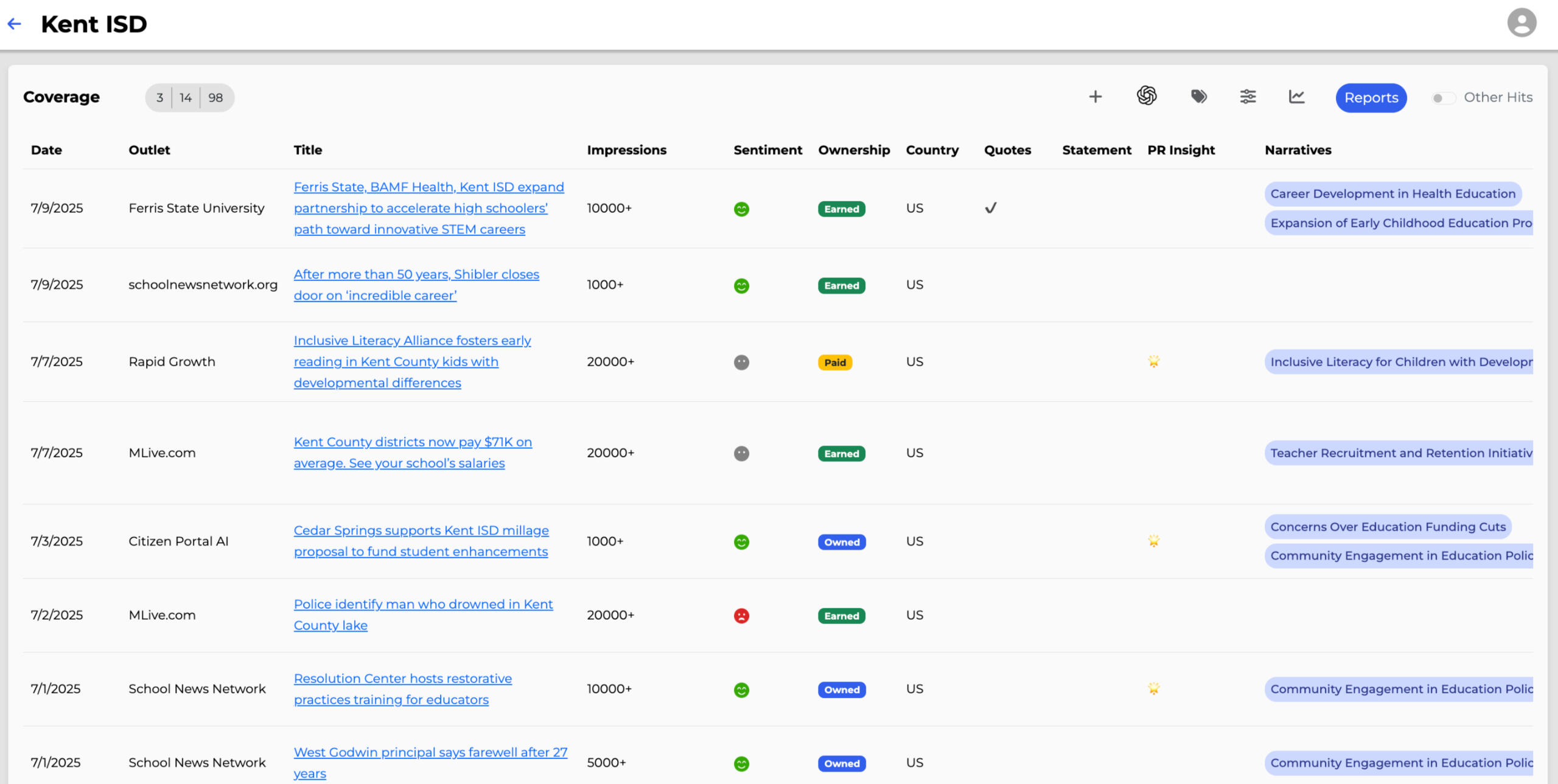The height and width of the screenshot is (784, 1558).
Task: Open the 'Police identify man who drowned' article link
Action: click(x=423, y=614)
